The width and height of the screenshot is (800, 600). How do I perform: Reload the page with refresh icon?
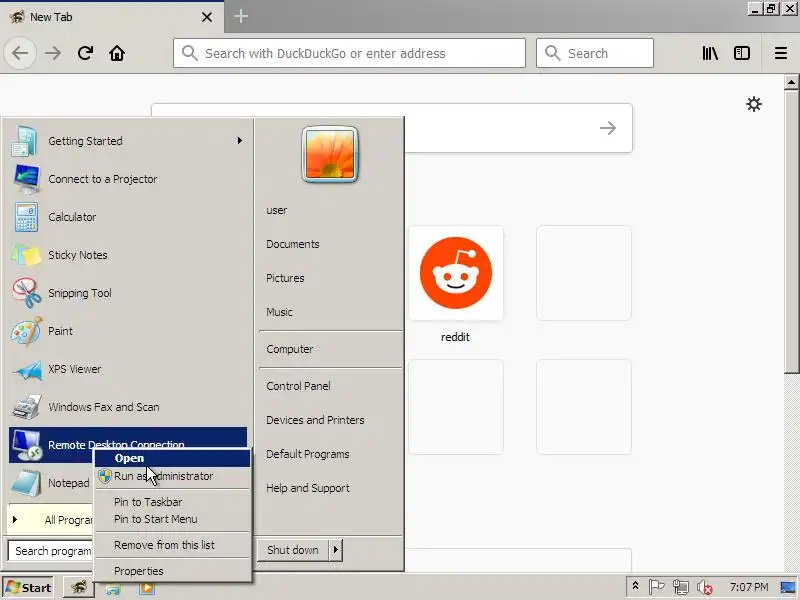[85, 53]
